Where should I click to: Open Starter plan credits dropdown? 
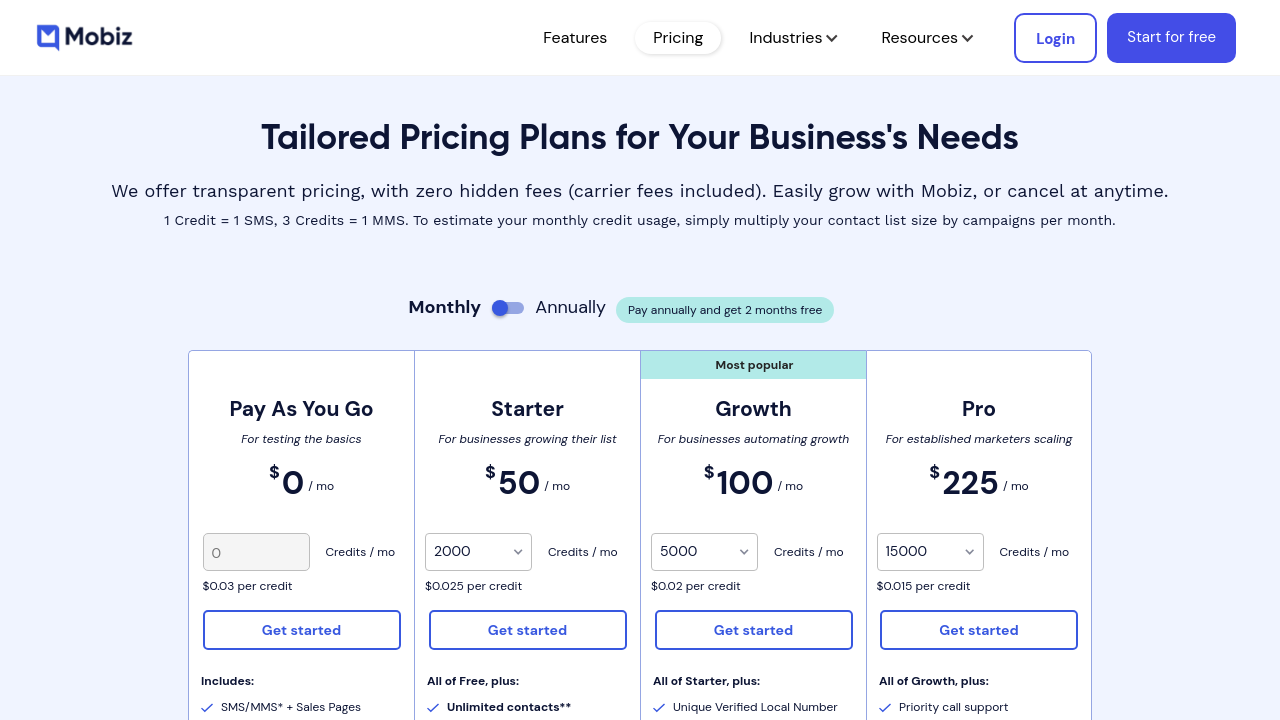478,552
